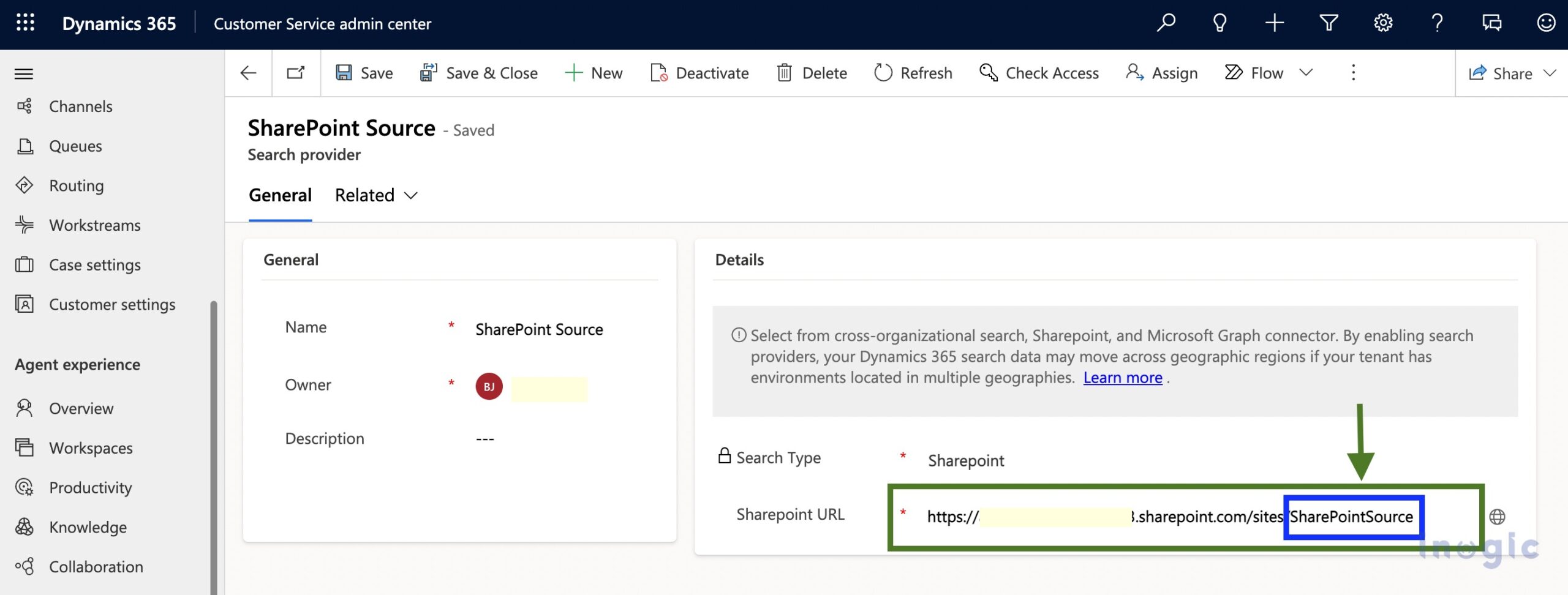Switch to the General tab
1568x595 pixels.
(x=280, y=195)
